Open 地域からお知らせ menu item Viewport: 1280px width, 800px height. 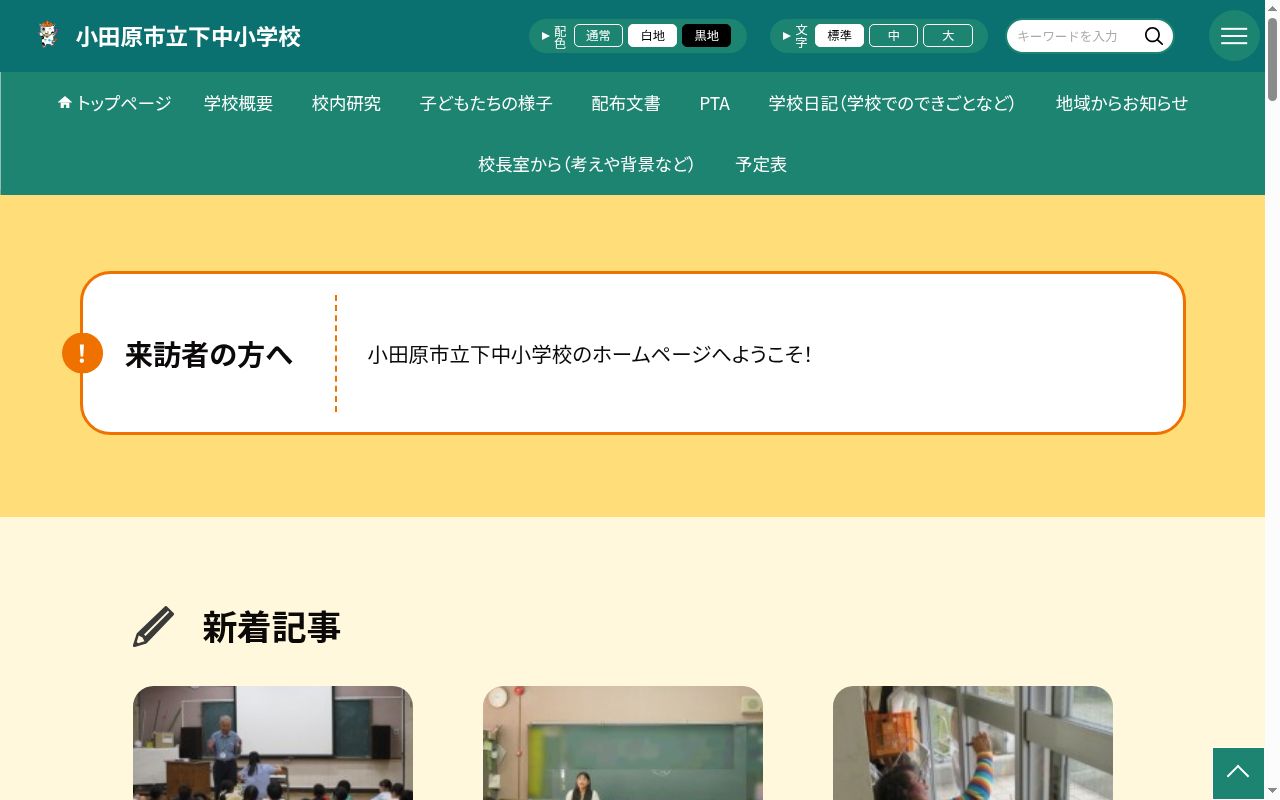click(1122, 103)
